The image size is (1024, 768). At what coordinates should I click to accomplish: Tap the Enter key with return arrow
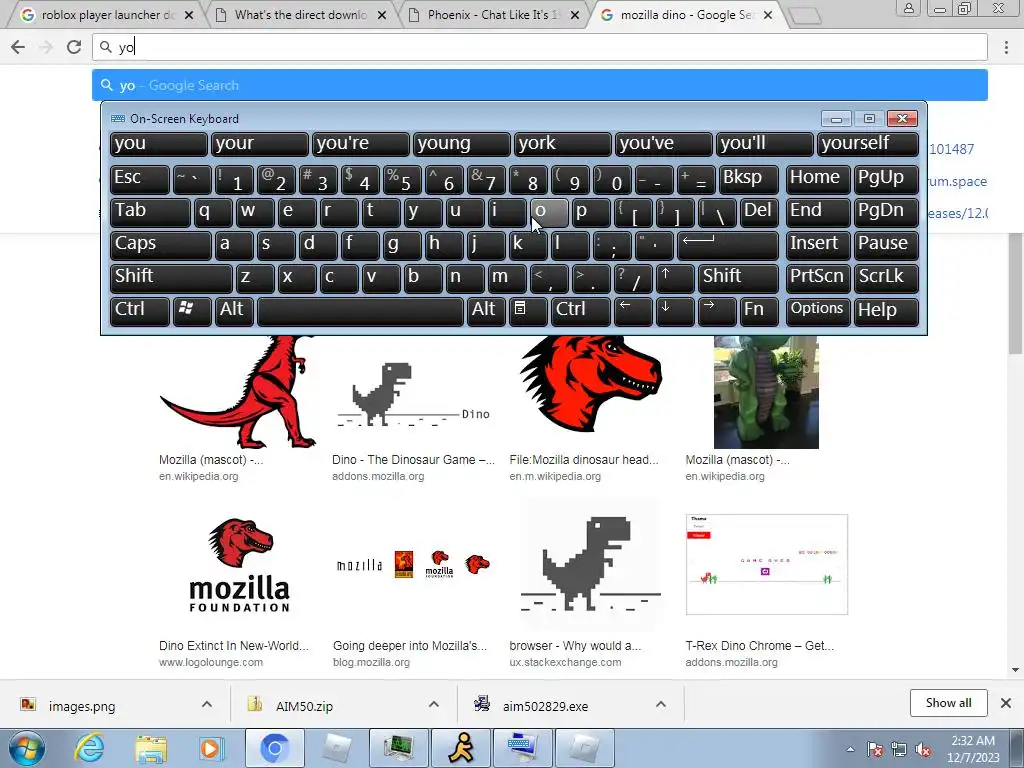pyautogui.click(x=728, y=245)
